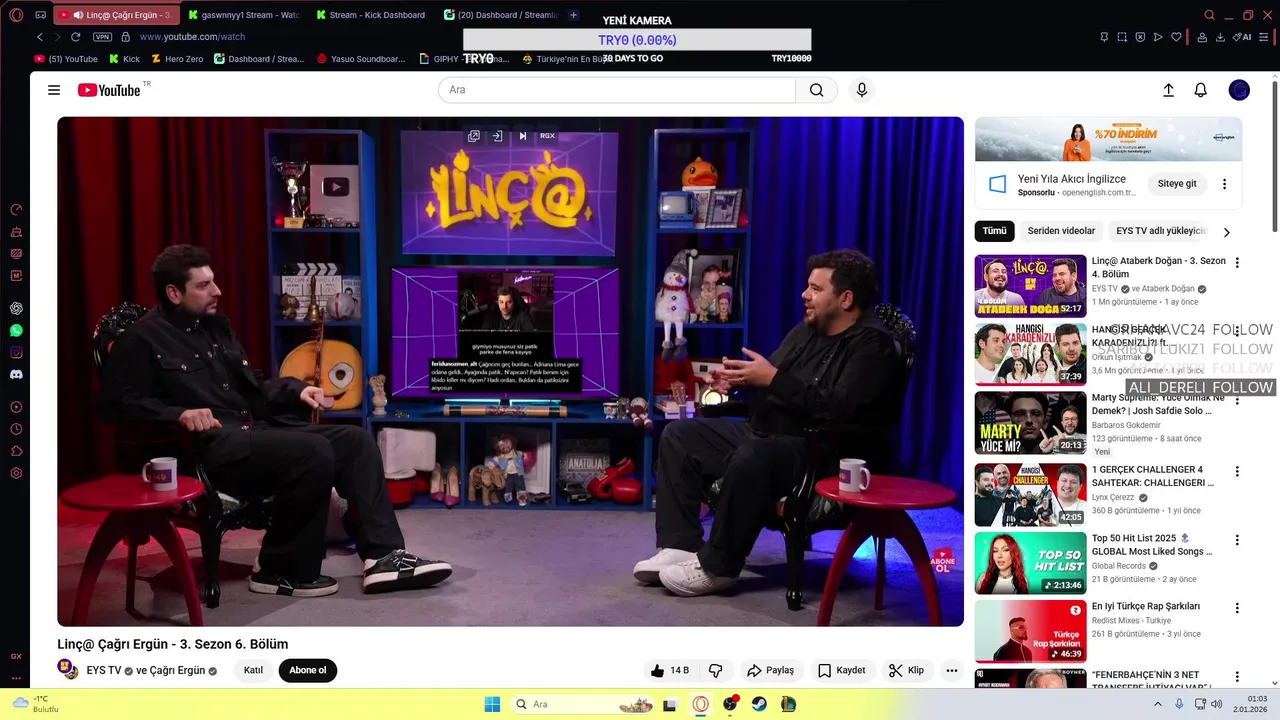Open options for En İyi Türkçe Rap video
1280x720 pixels.
coord(1237,608)
